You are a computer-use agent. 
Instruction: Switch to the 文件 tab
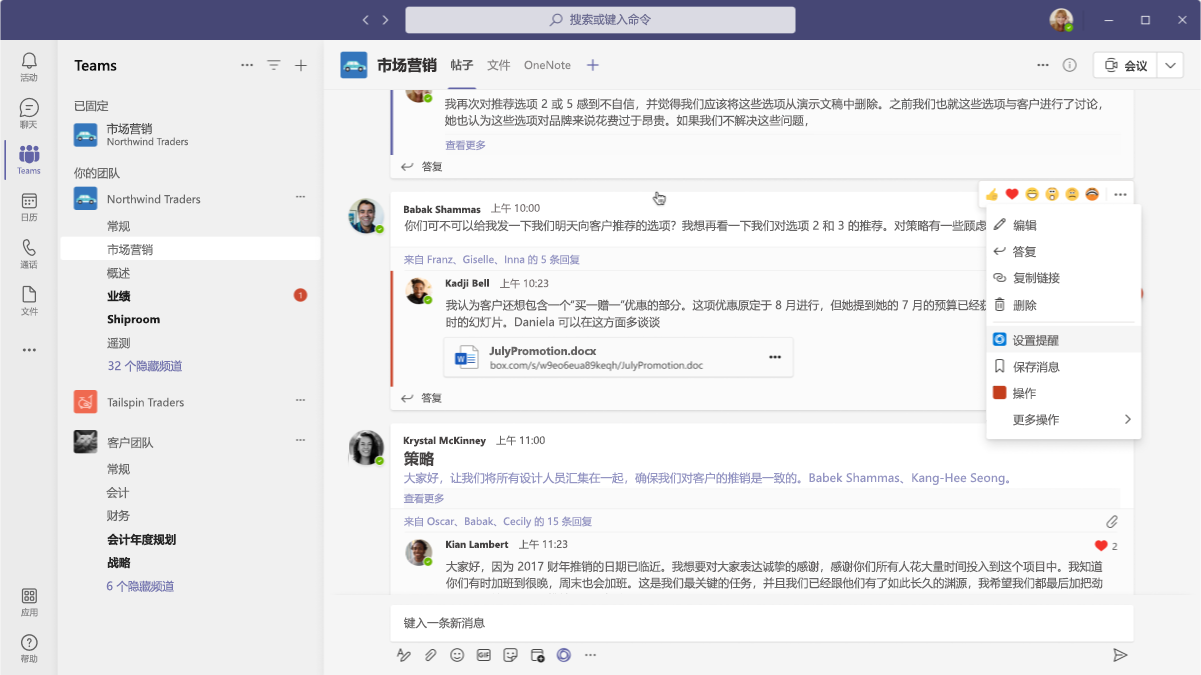(499, 66)
